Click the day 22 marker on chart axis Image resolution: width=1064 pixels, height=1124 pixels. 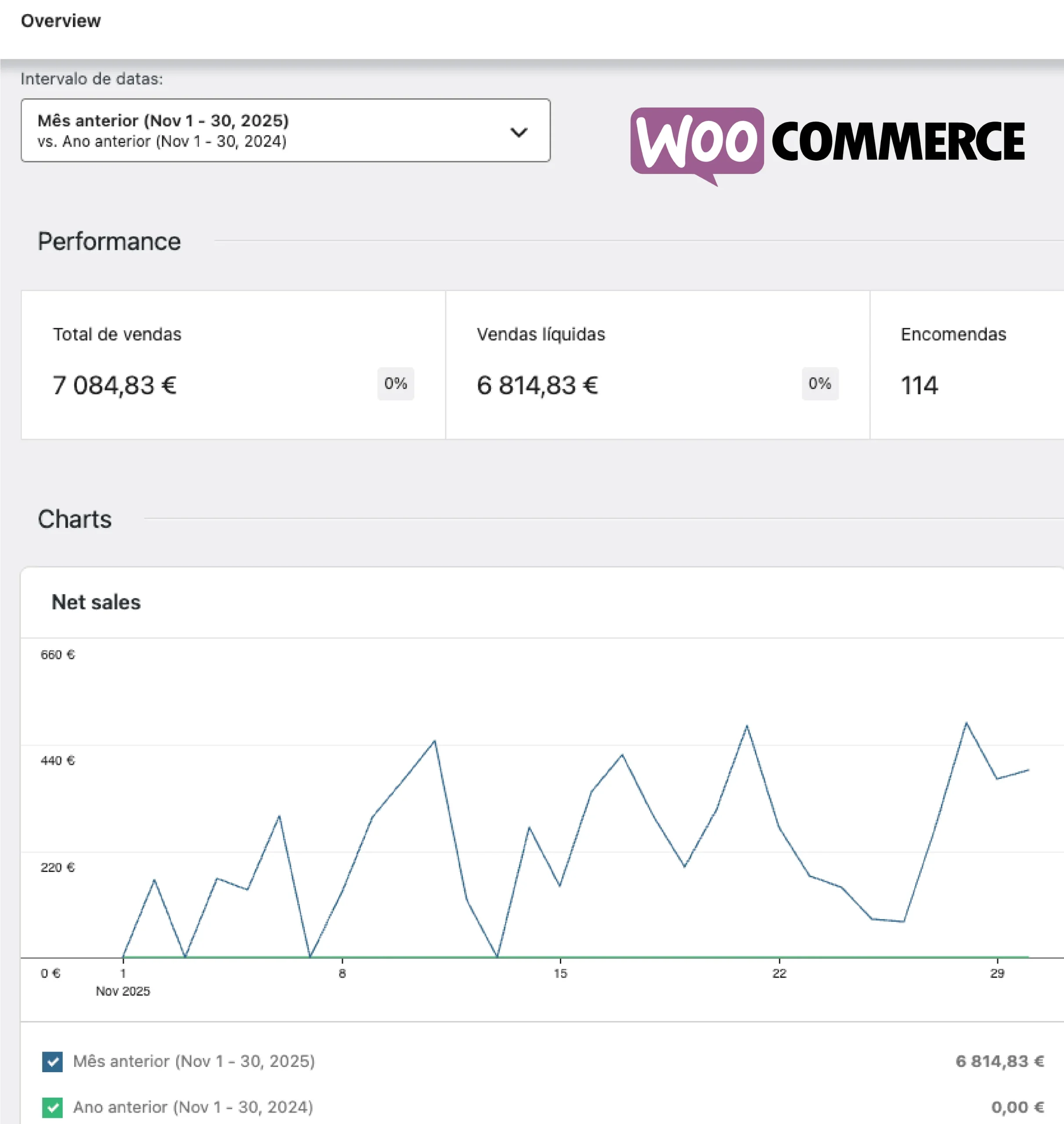[779, 973]
